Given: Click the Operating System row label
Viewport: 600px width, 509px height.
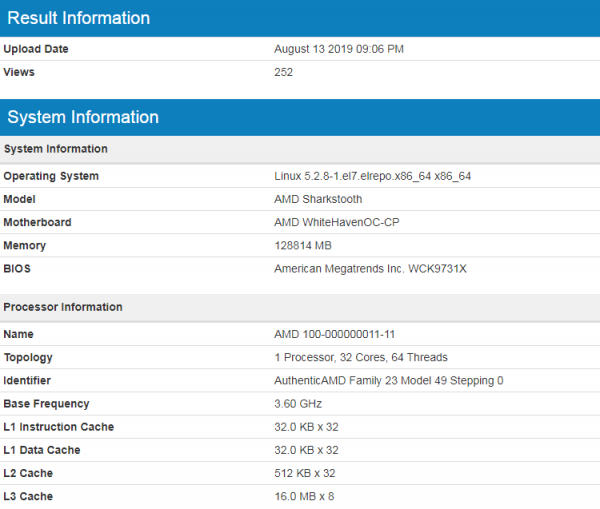Looking at the screenshot, I should pos(51,176).
